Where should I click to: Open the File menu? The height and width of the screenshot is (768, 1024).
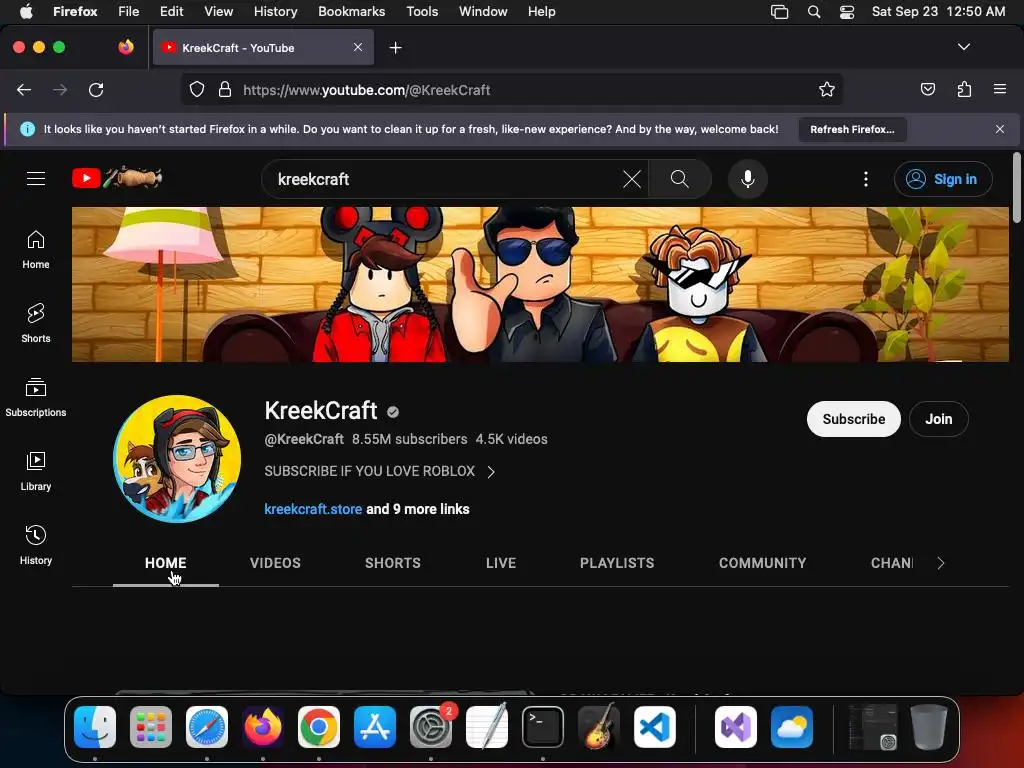click(129, 12)
